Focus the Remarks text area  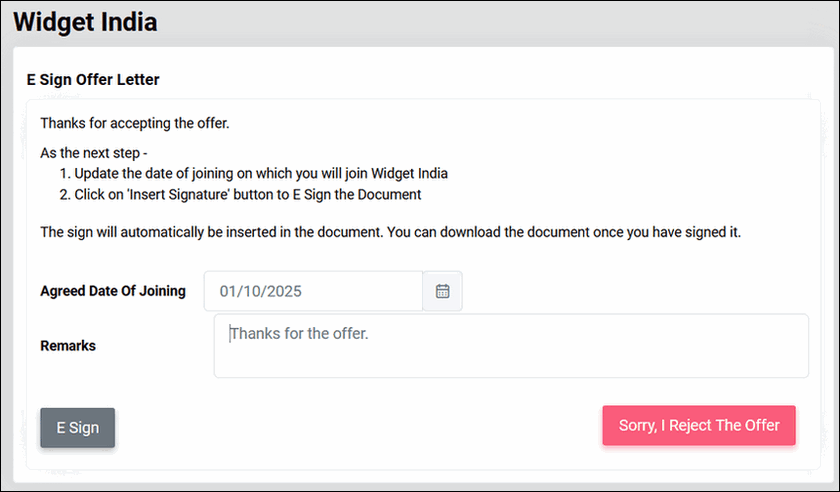510,346
